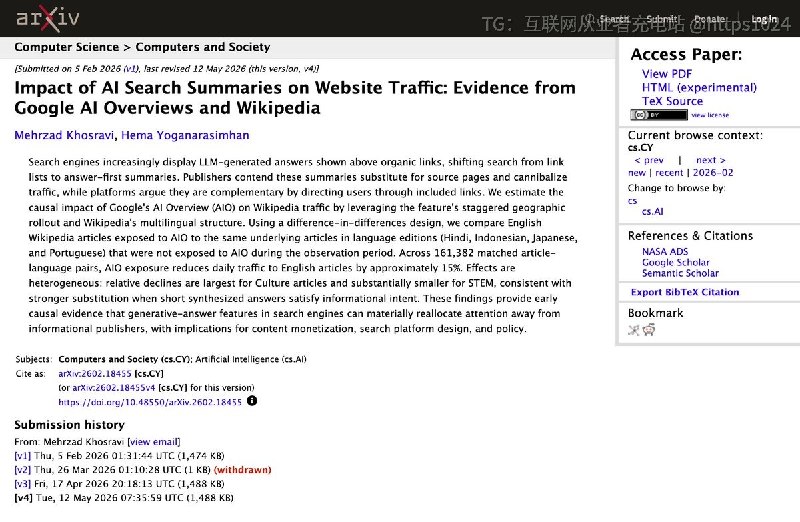Download the TeX Source
Screen dimensions: 800x522
[672, 101]
